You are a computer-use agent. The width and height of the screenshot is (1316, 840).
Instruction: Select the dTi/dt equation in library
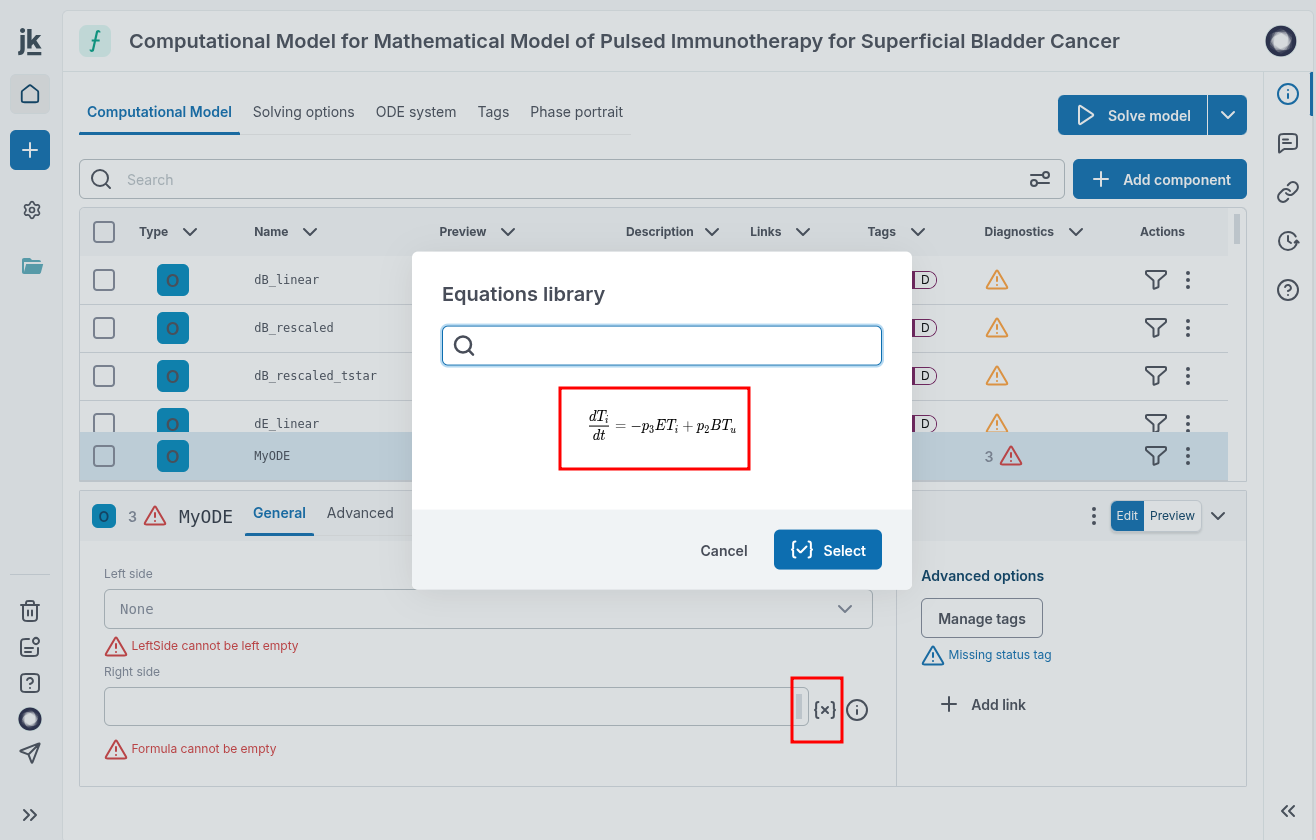point(654,428)
